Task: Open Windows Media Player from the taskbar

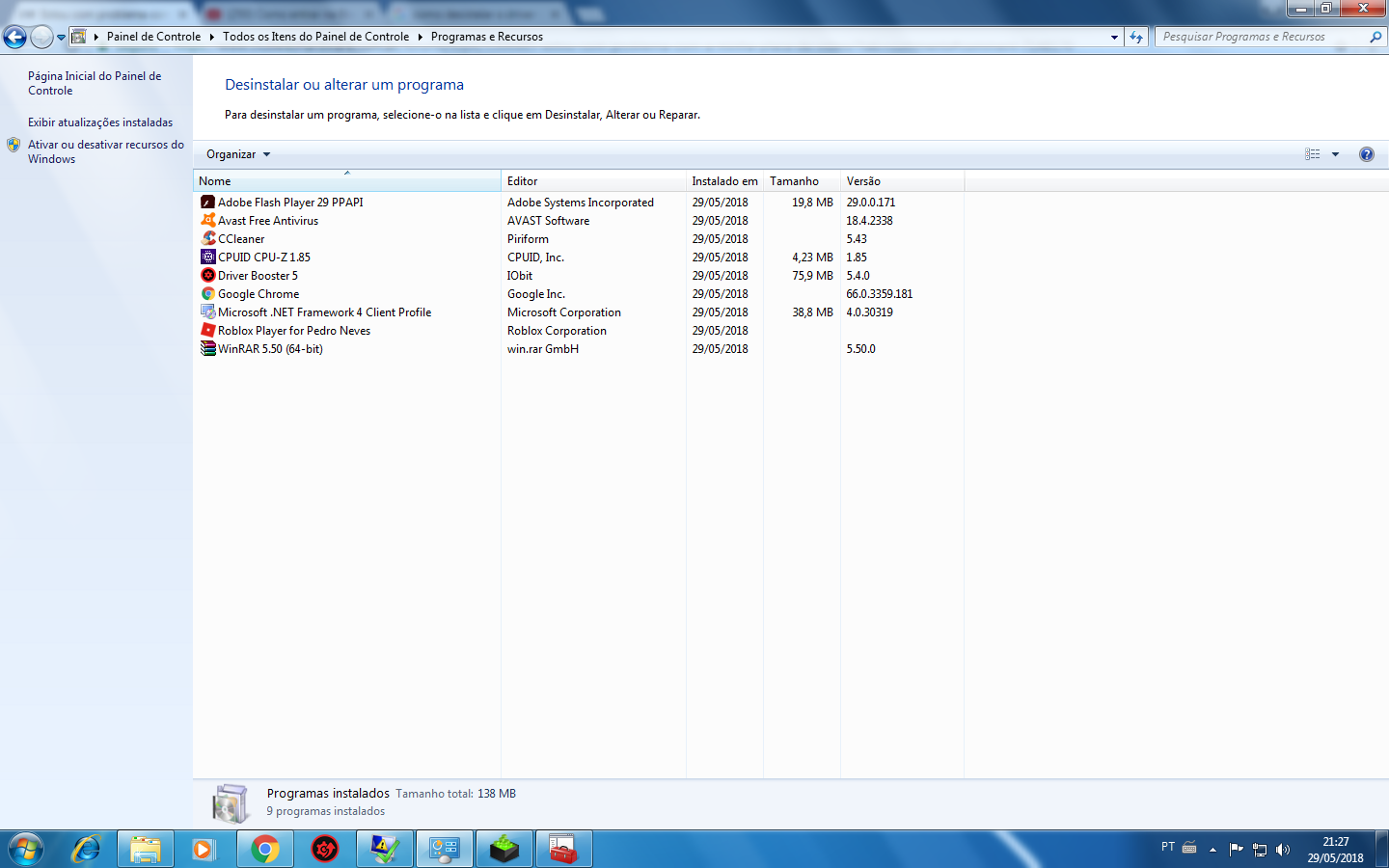Action: click(203, 849)
